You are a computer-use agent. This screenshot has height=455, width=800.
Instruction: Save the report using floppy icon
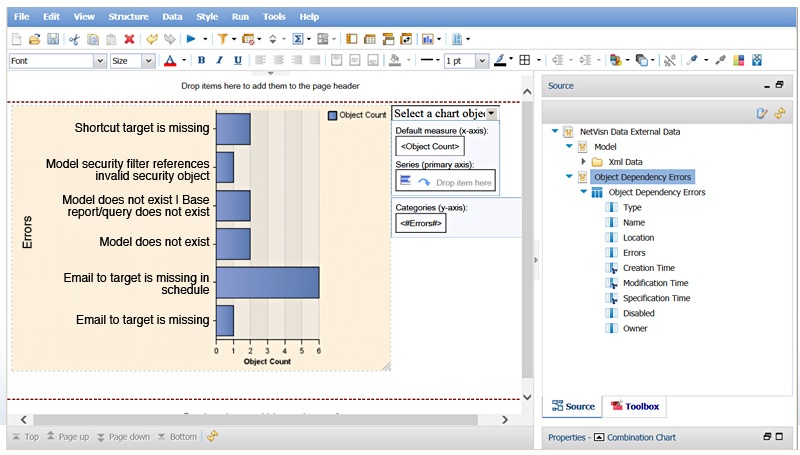click(53, 39)
